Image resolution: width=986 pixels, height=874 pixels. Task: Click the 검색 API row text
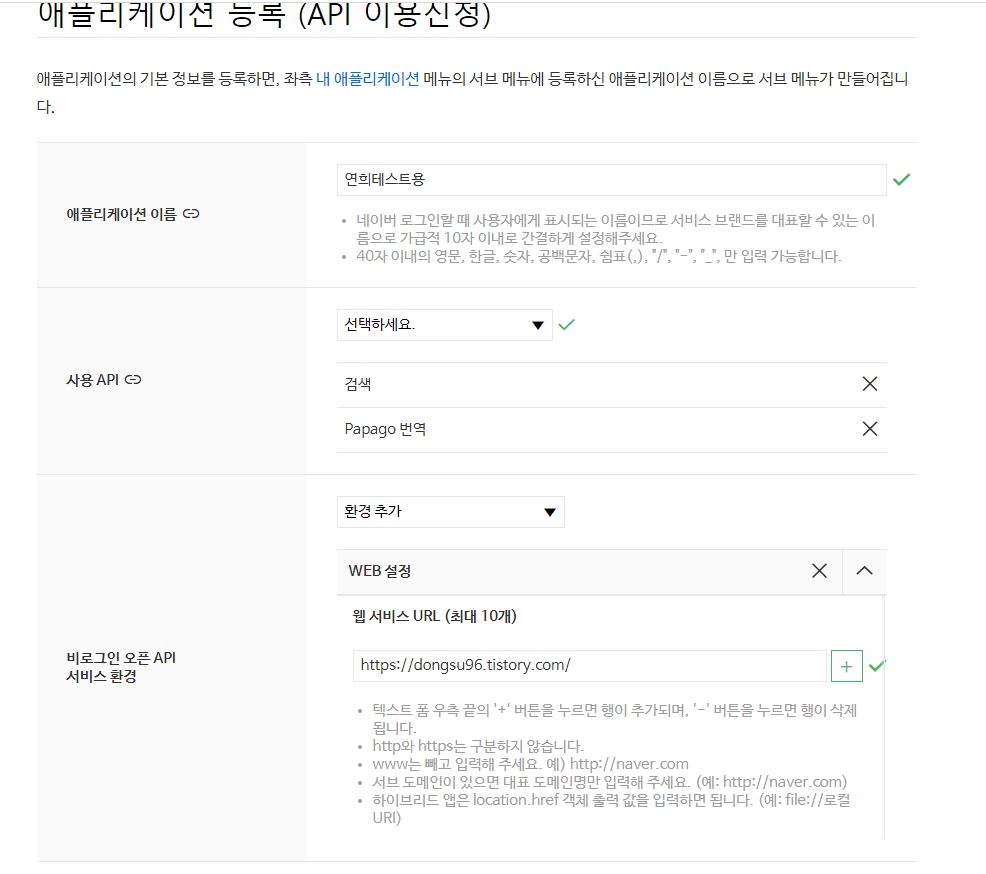[x=358, y=384]
